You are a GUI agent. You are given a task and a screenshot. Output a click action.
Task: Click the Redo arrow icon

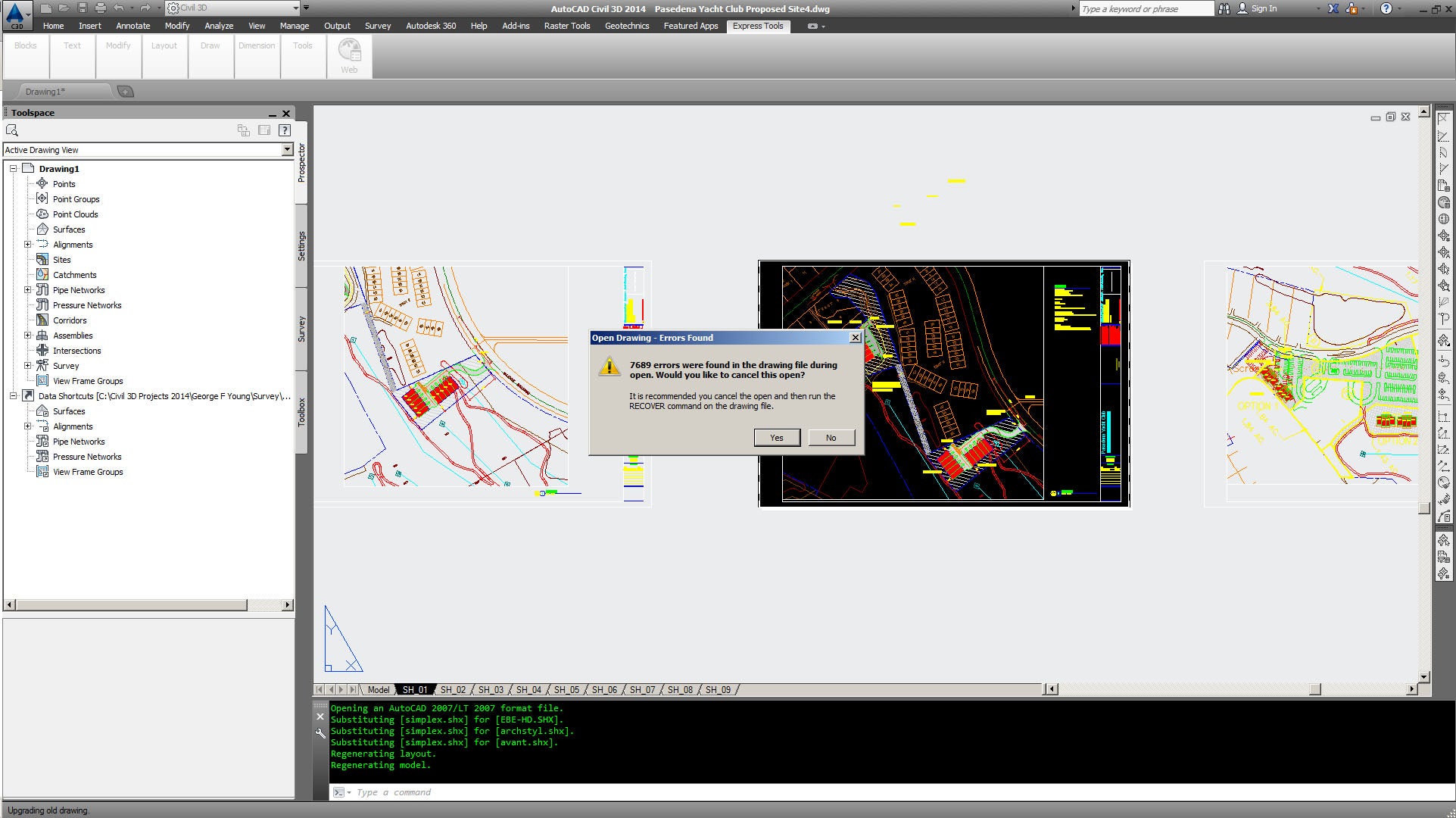click(x=145, y=8)
